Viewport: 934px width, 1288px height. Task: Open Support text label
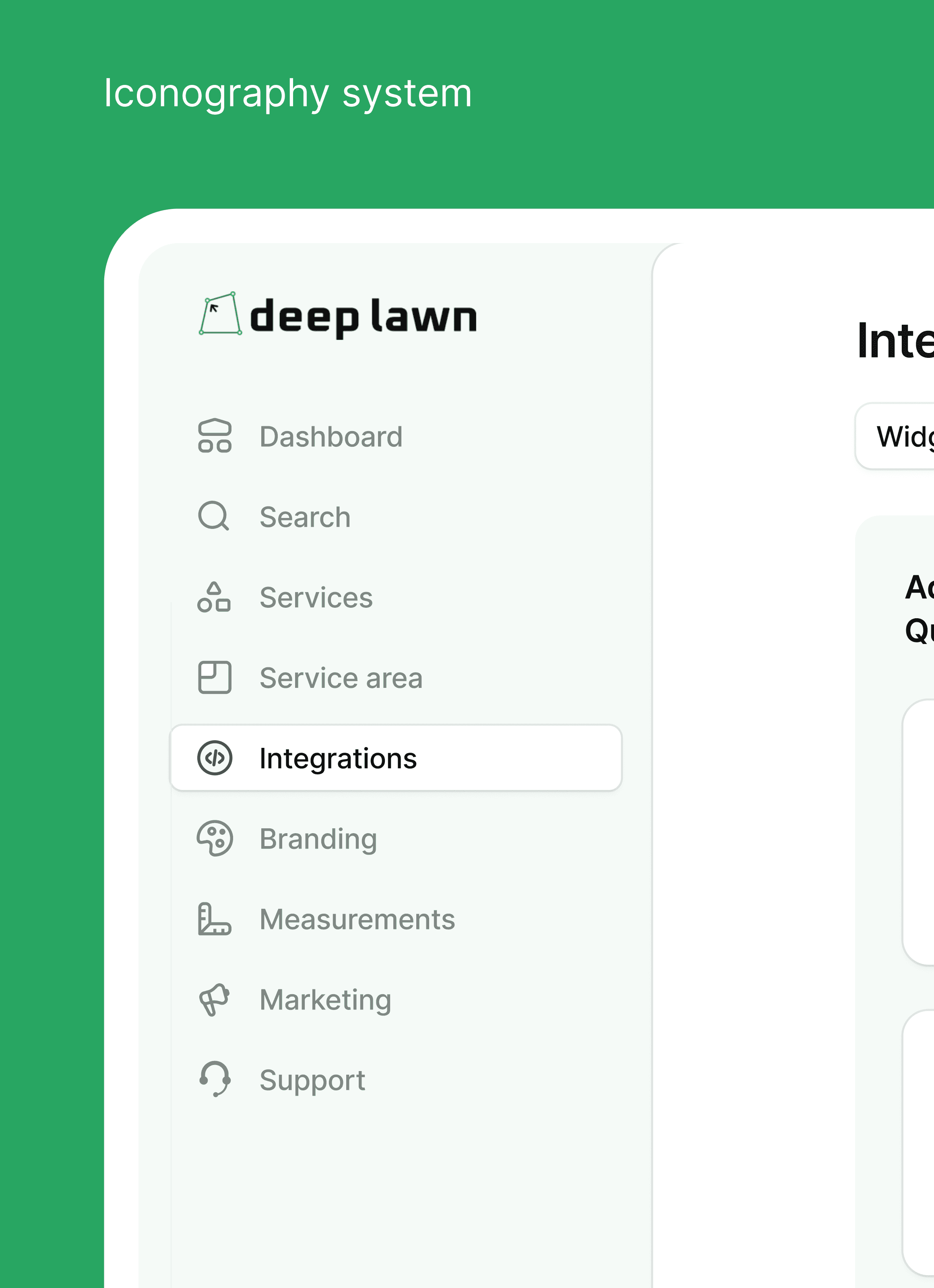312,1080
